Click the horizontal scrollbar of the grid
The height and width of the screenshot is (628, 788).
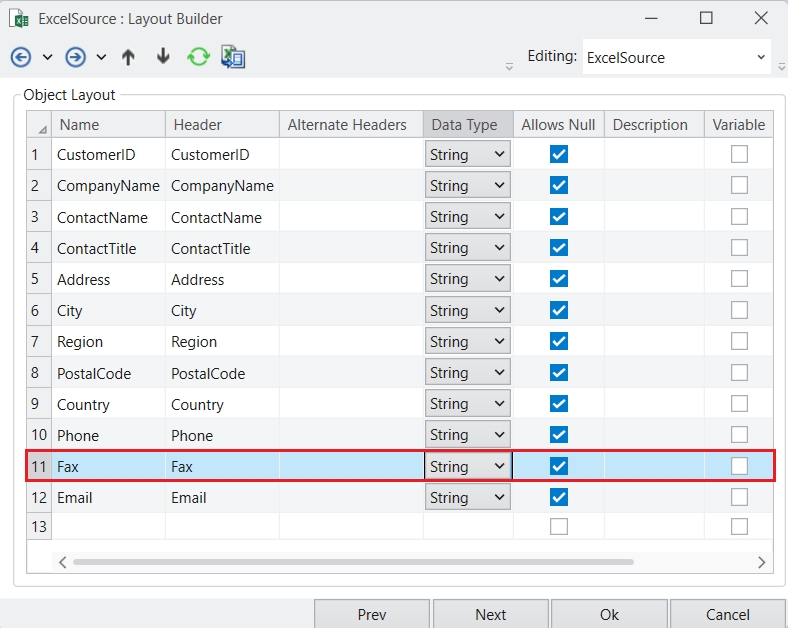tap(350, 562)
